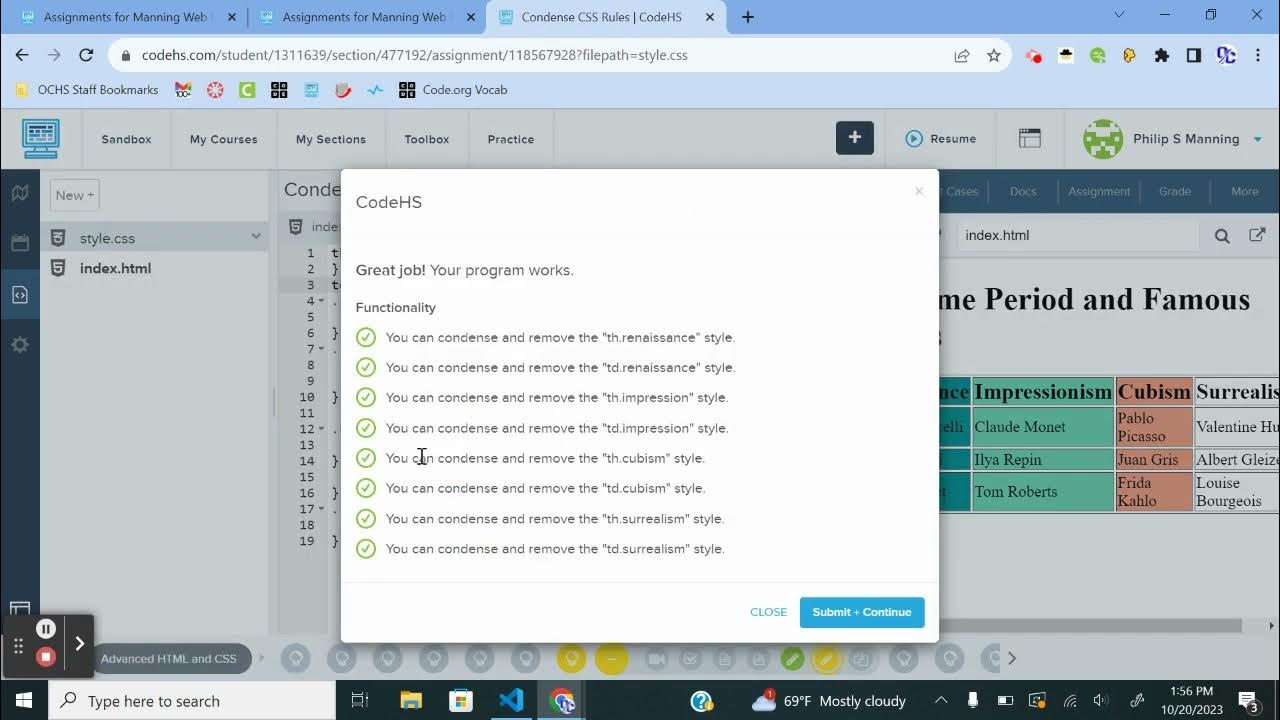Select style.css in file tree
The height and width of the screenshot is (720, 1280).
[107, 238]
